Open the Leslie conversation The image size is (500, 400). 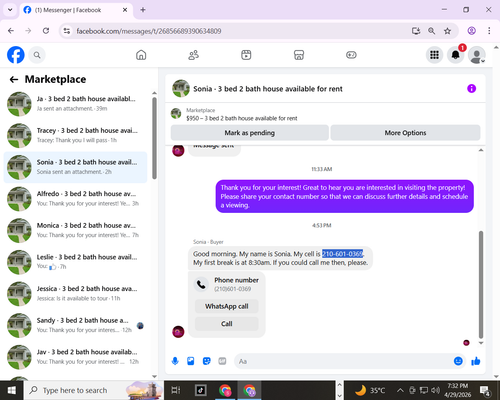coord(75,262)
